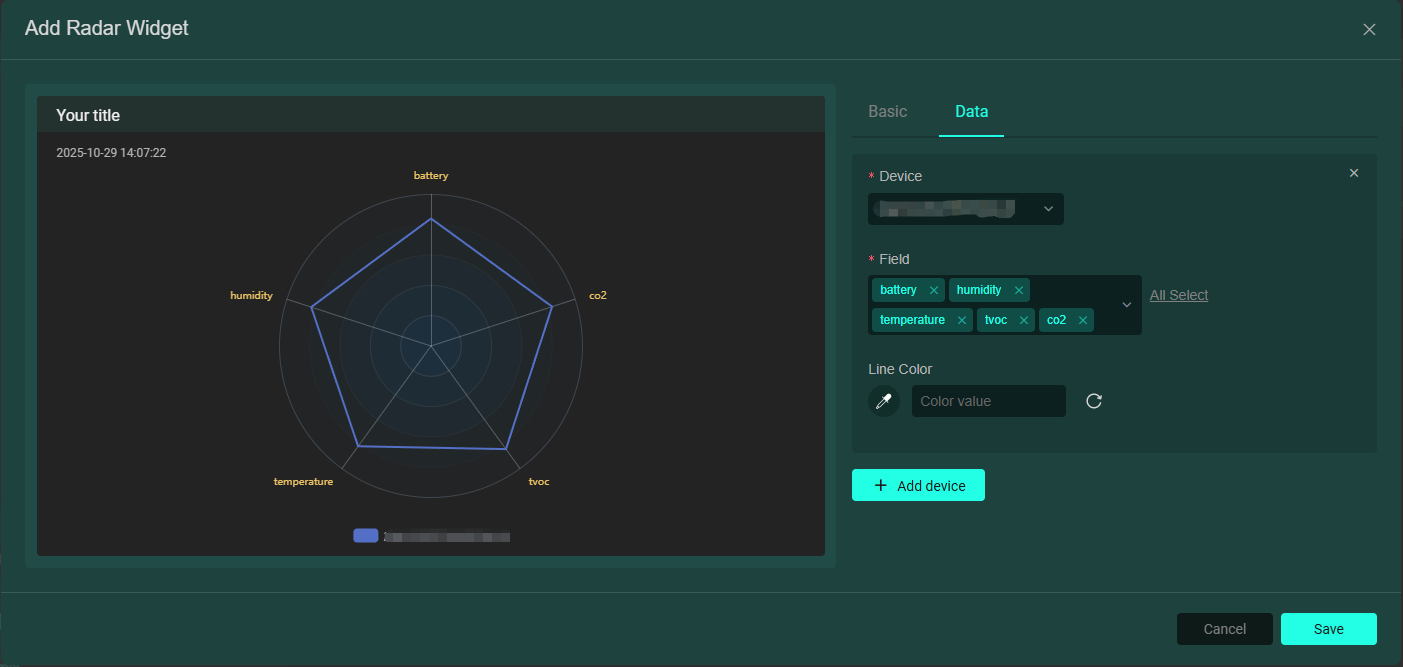
Task: Expand the Field multi-select dropdown
Action: point(1127,304)
